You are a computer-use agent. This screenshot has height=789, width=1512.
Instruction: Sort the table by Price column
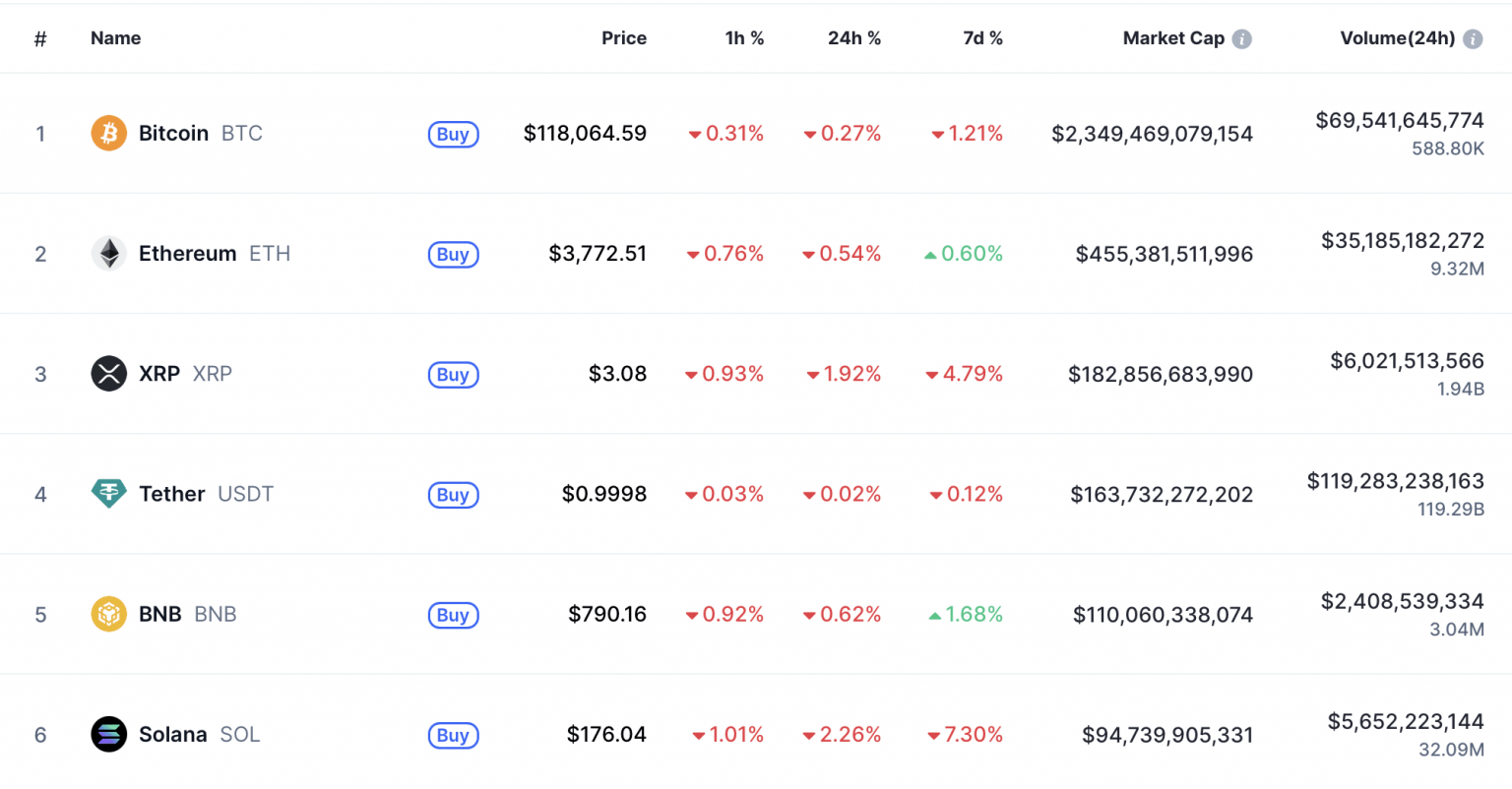(624, 37)
